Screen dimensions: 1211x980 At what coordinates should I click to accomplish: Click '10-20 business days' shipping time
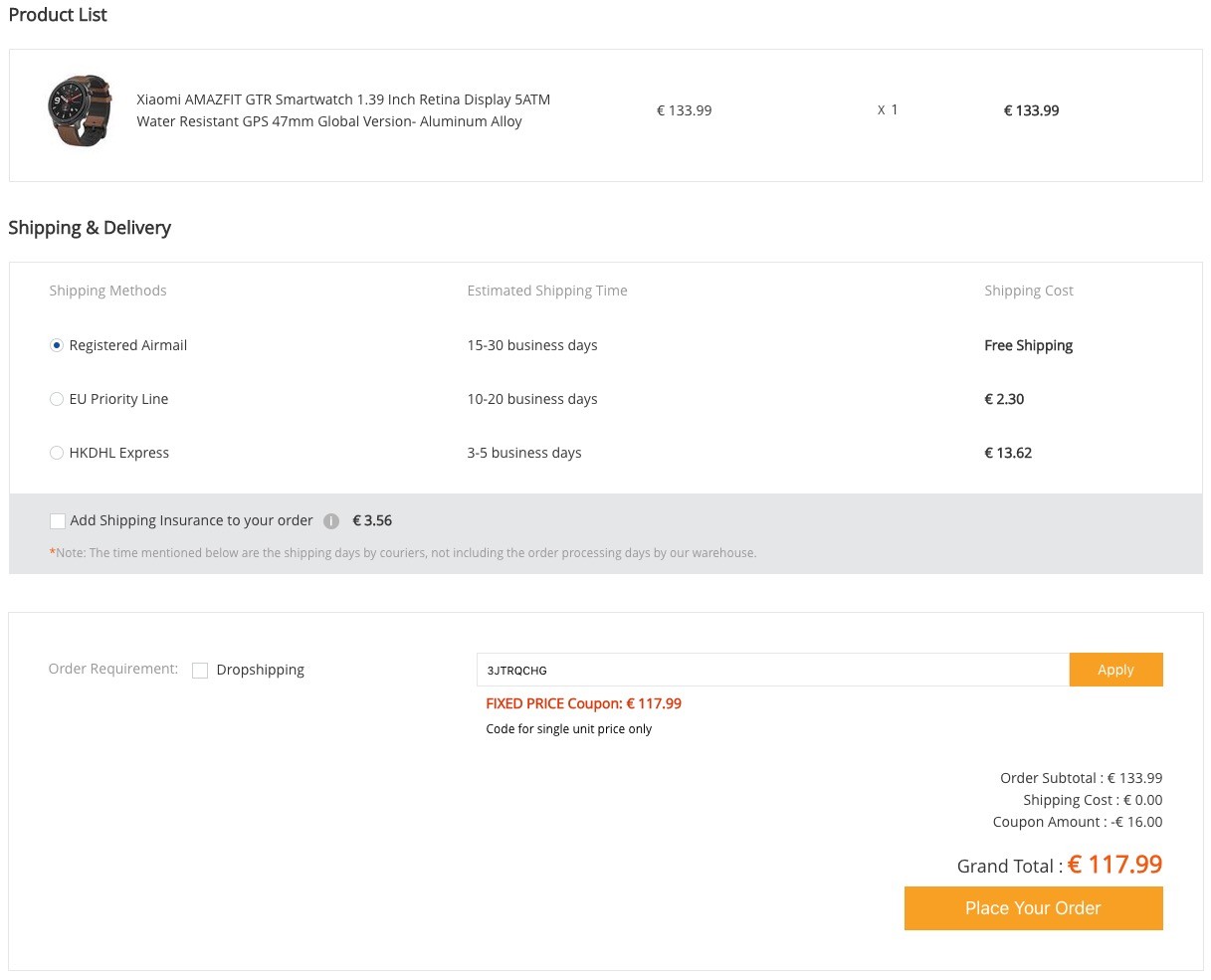(532, 399)
